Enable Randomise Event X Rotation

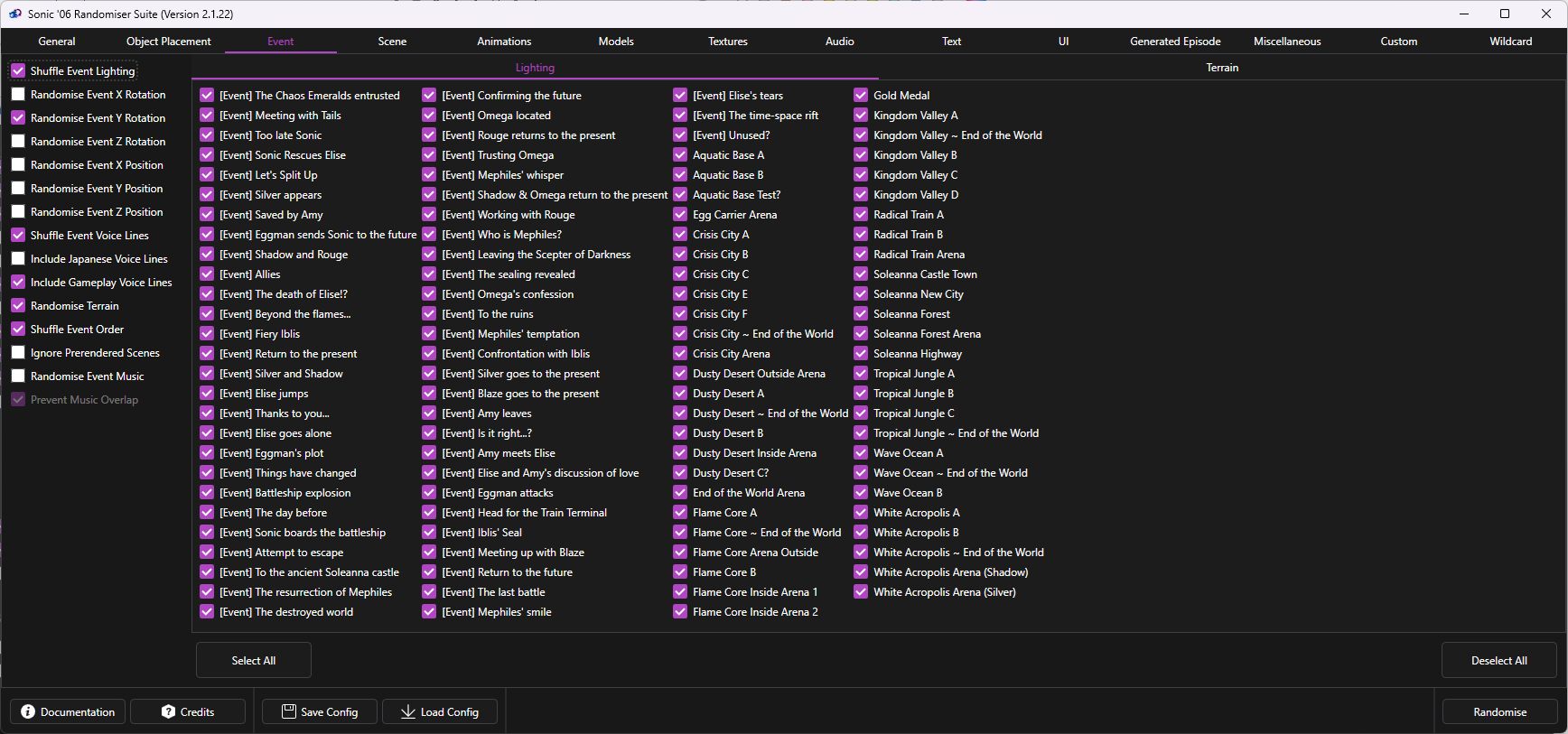pyautogui.click(x=18, y=94)
